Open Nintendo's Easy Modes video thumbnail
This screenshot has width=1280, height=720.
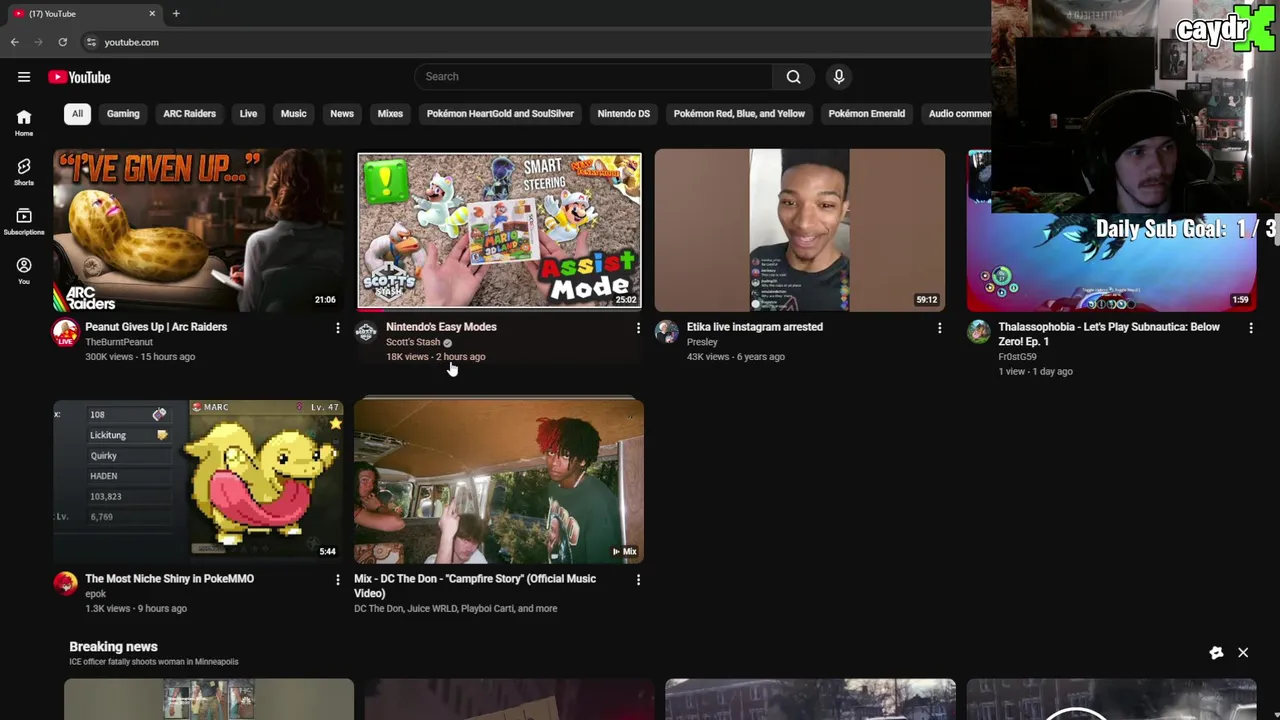(x=499, y=230)
